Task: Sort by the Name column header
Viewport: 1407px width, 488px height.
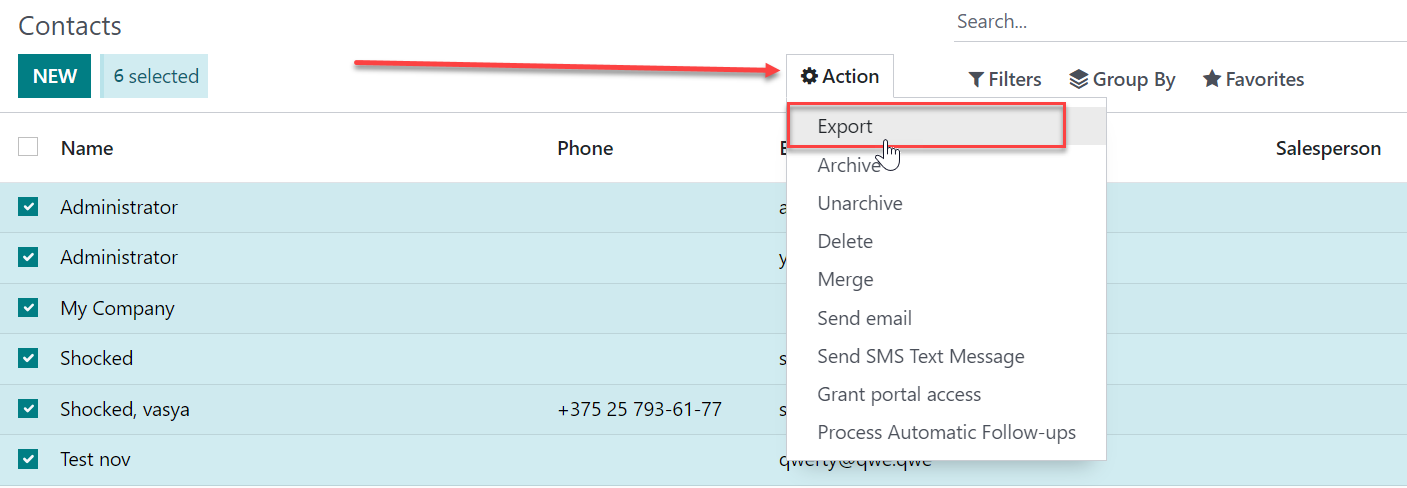Action: (87, 148)
